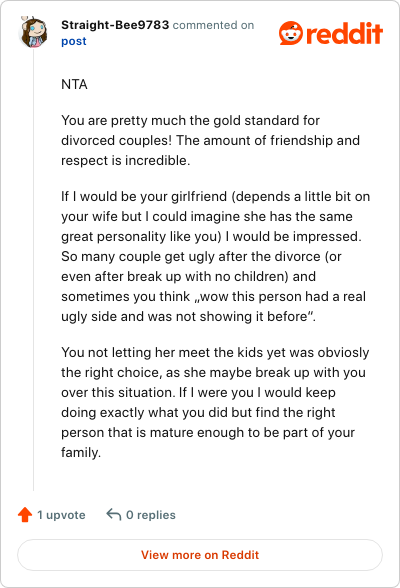Open Straight-Bee9783's avatar image
This screenshot has height=588, width=400.
pyautogui.click(x=33, y=32)
